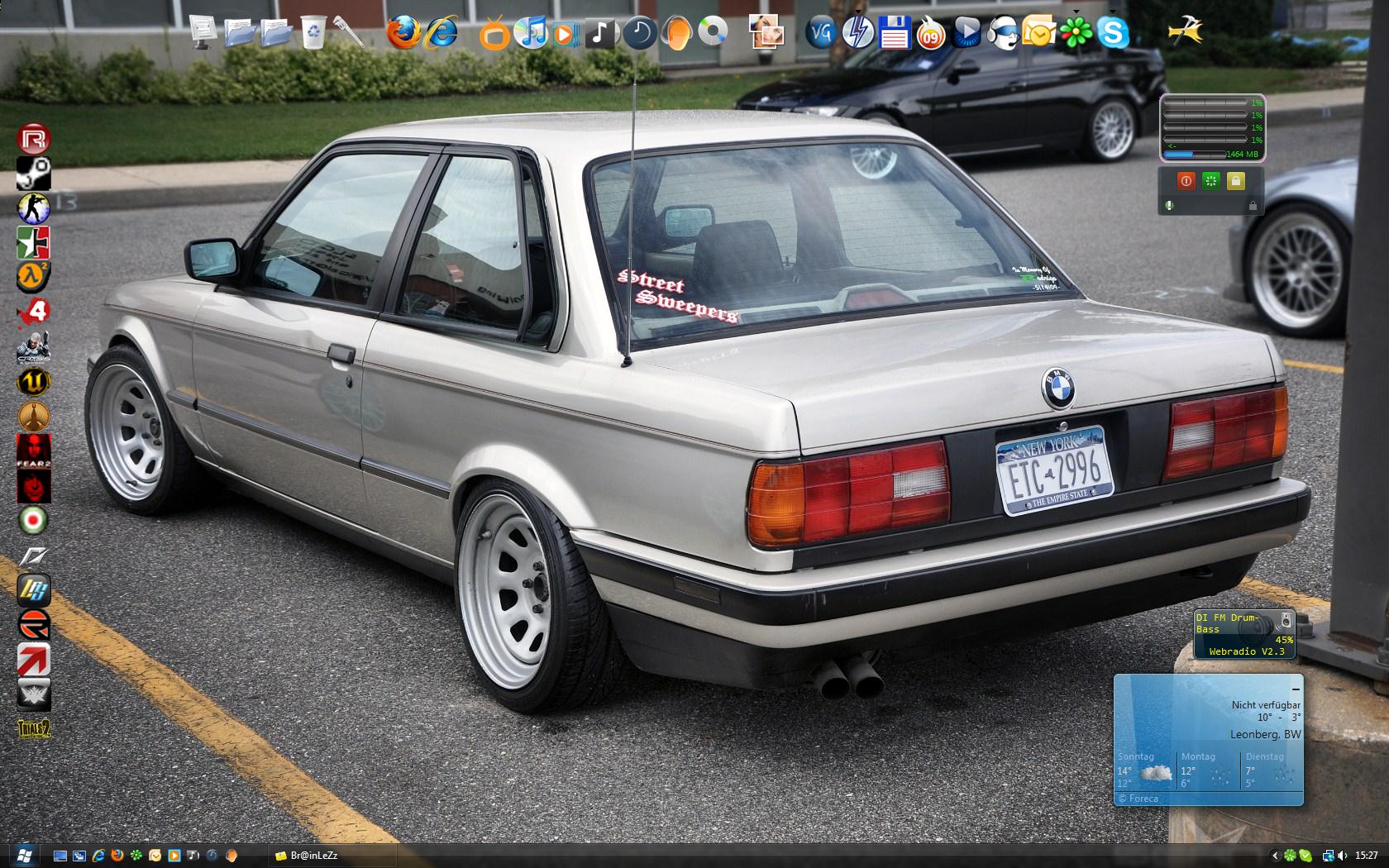Expand the hidden system tray icons
Viewport: 1389px width, 868px height.
[x=1274, y=856]
